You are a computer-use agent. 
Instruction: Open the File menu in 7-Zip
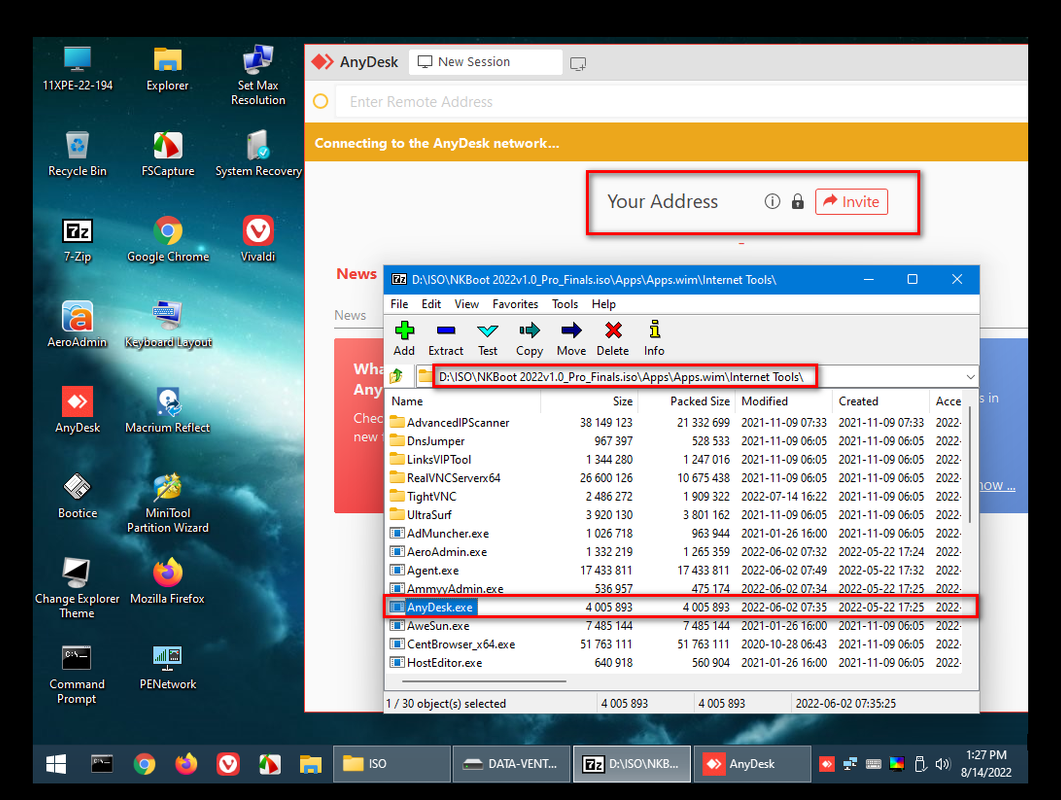point(399,304)
